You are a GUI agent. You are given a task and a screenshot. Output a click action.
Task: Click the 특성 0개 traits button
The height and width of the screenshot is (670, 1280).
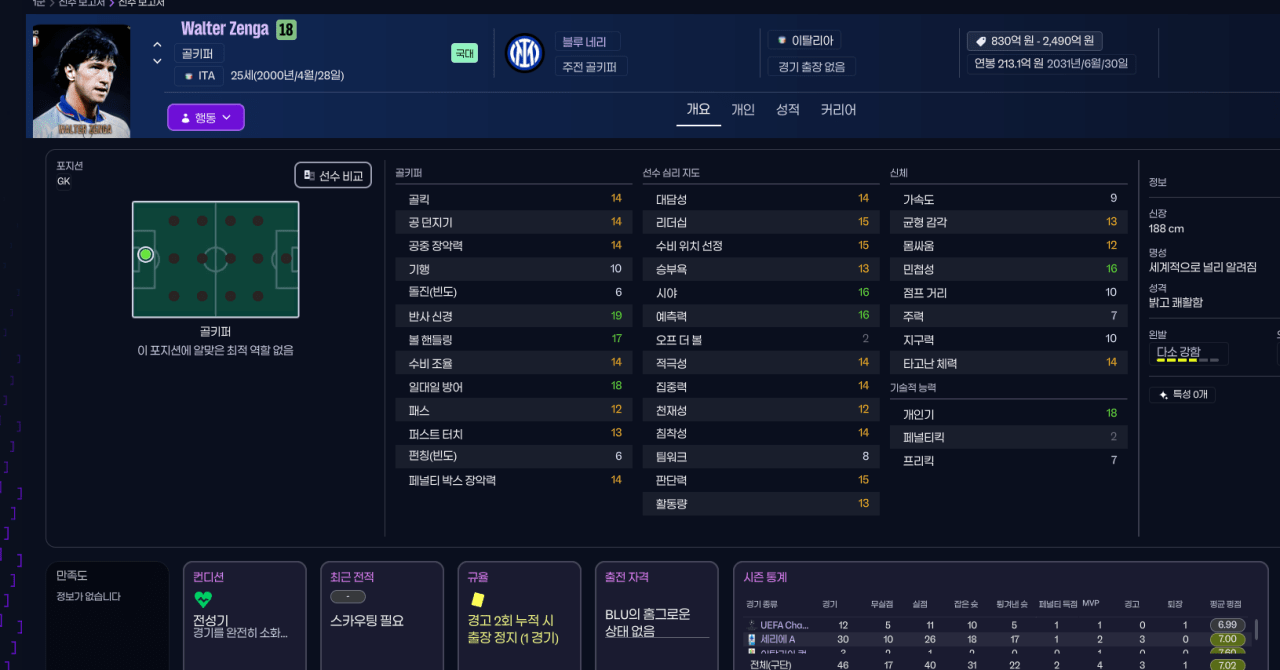pyautogui.click(x=1183, y=394)
